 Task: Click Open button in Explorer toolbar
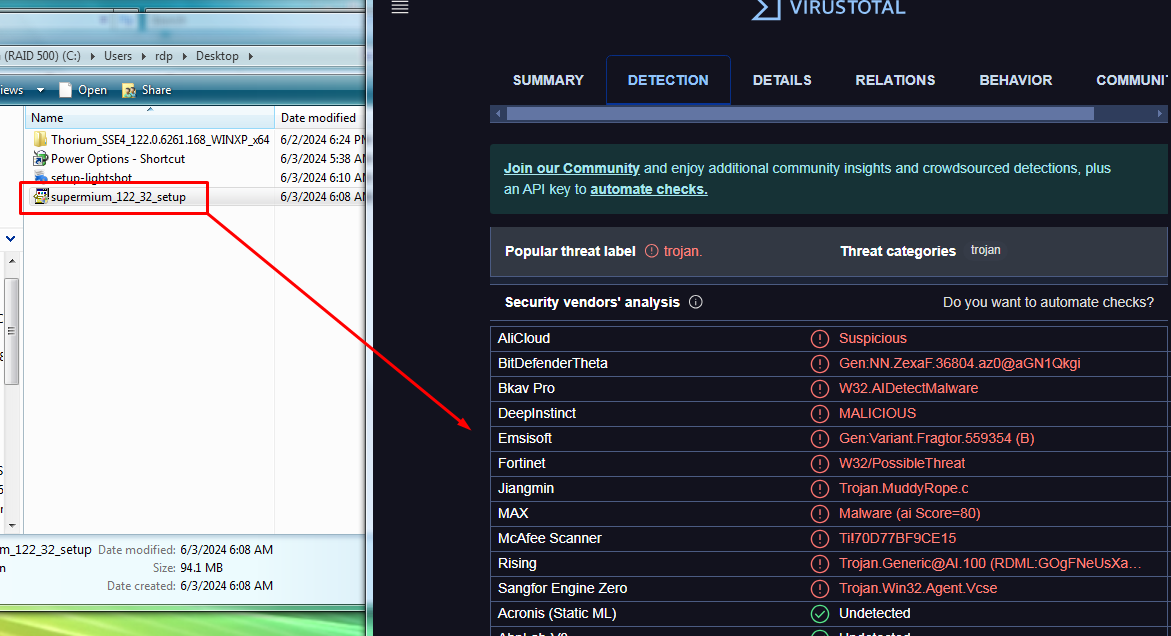83,90
